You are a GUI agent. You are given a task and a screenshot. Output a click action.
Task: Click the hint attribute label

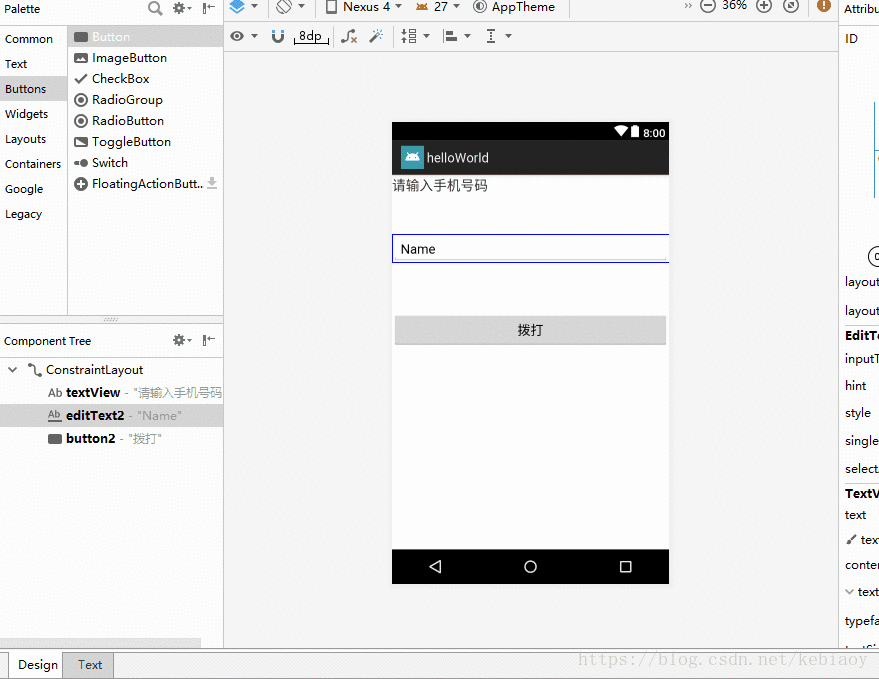855,386
